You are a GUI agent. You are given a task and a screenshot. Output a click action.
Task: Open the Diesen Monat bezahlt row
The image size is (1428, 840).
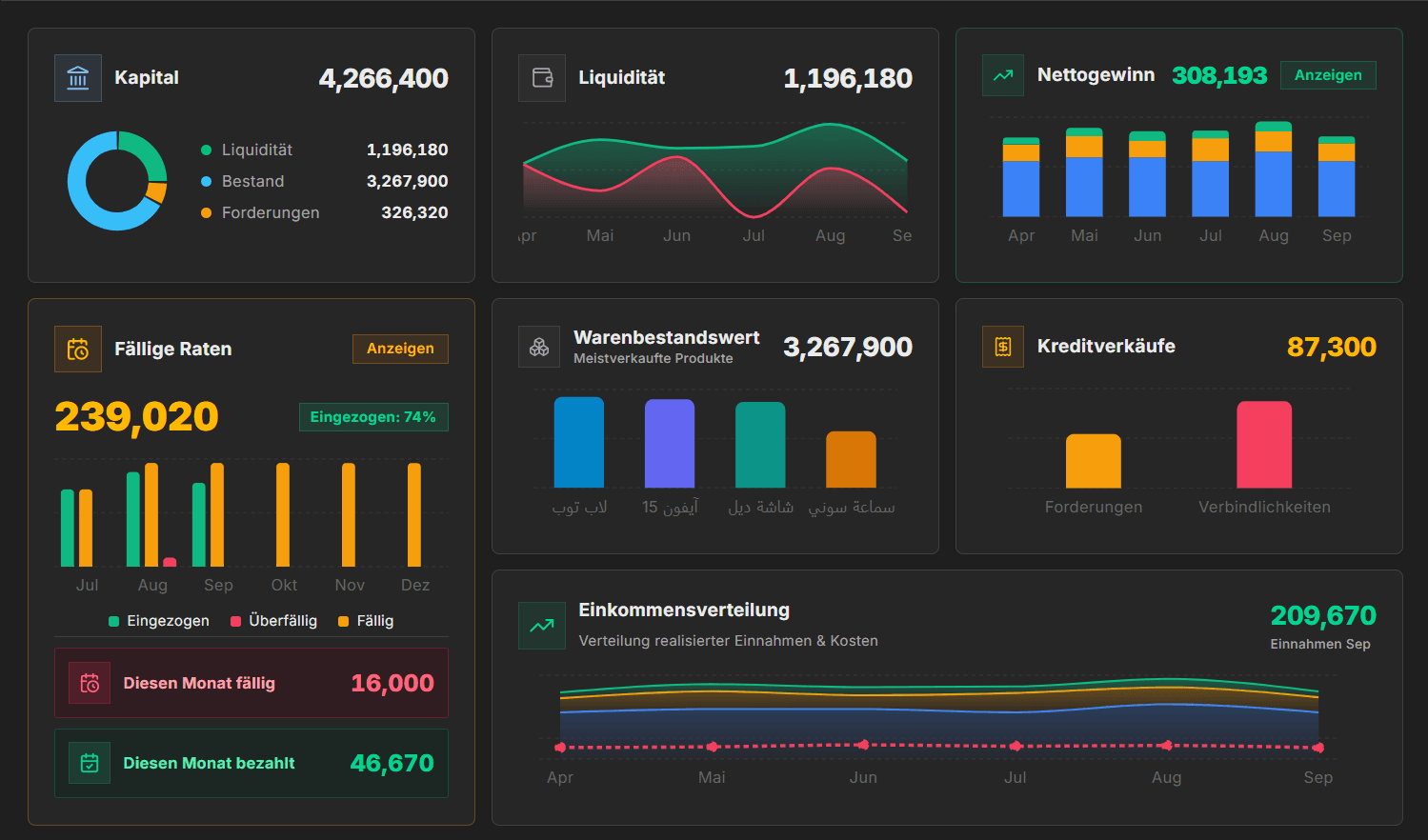click(251, 763)
